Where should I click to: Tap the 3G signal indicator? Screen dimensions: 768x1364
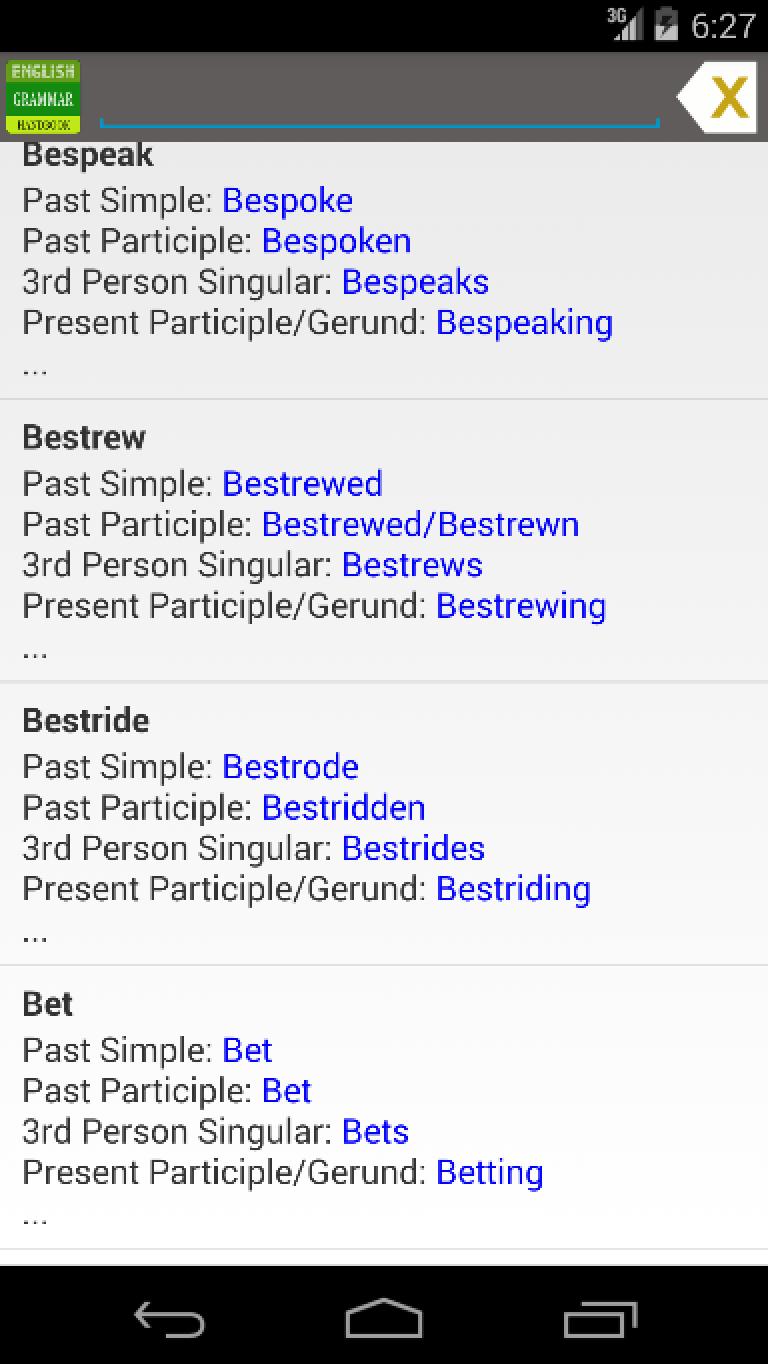click(625, 24)
